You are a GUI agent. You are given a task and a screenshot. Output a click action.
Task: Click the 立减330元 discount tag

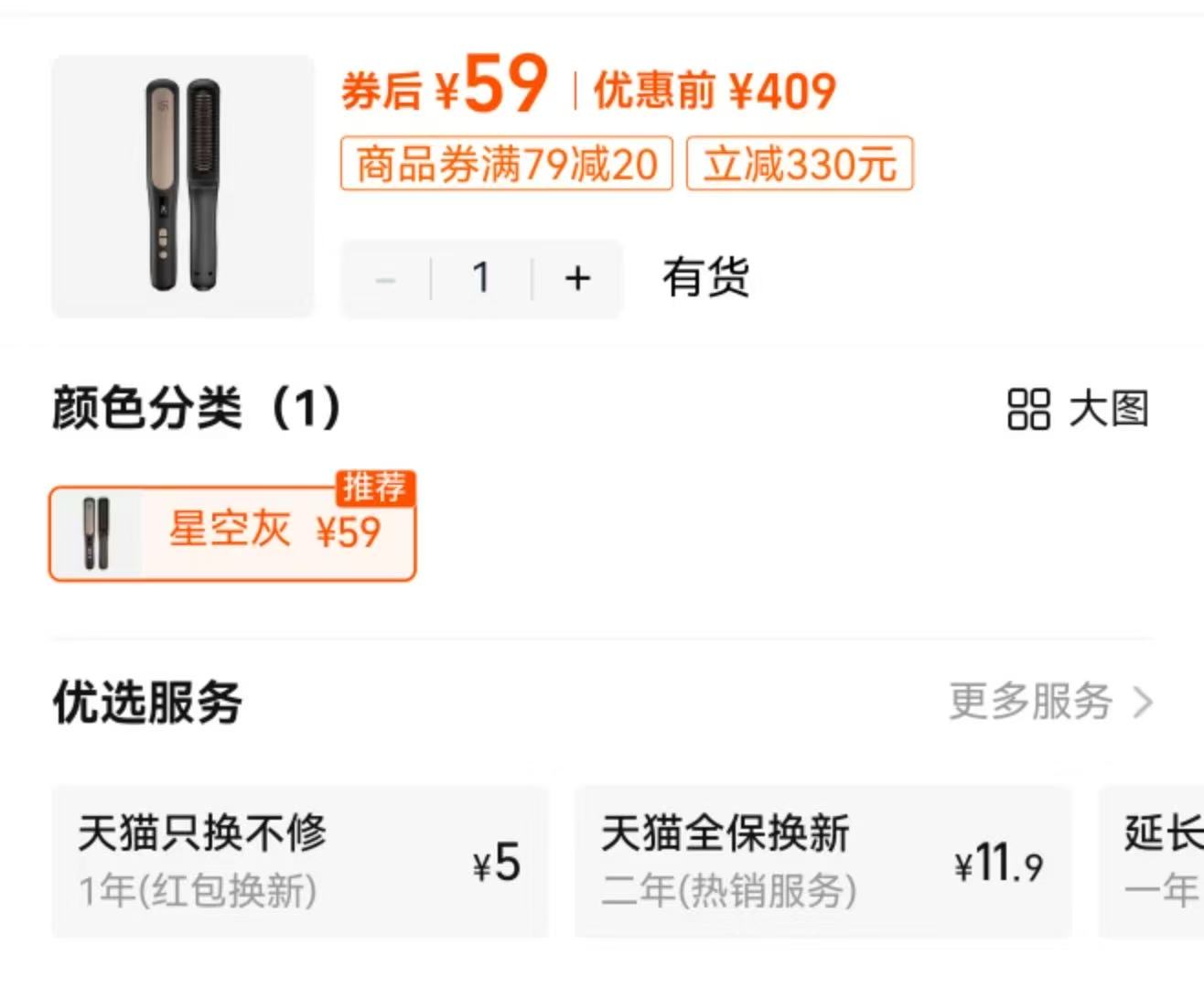[x=800, y=165]
